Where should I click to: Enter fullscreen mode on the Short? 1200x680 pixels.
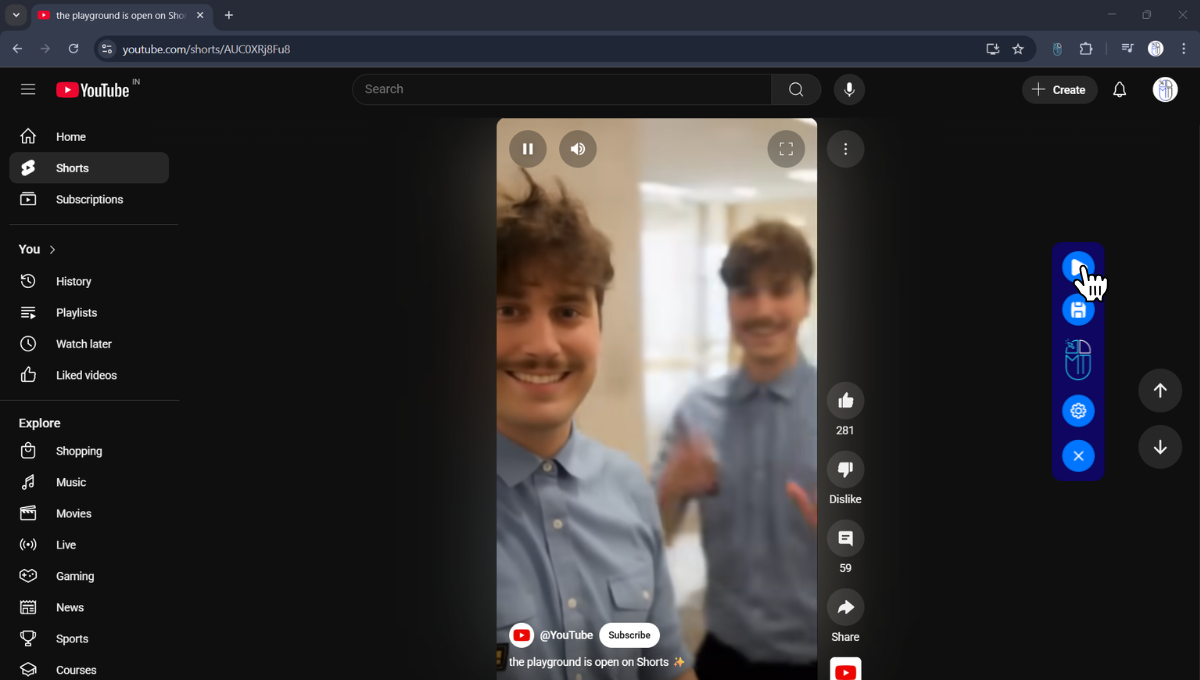786,149
